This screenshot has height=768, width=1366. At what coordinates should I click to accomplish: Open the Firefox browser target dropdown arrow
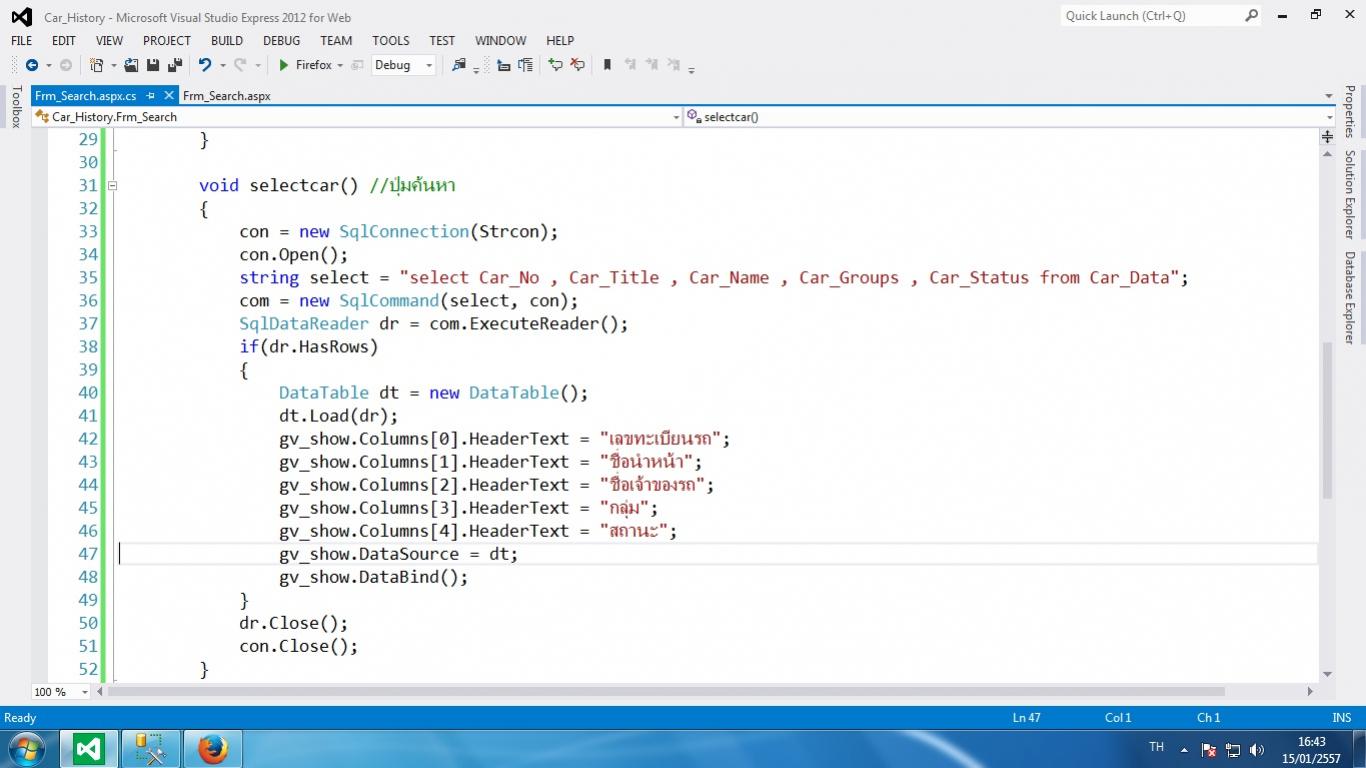(x=340, y=65)
